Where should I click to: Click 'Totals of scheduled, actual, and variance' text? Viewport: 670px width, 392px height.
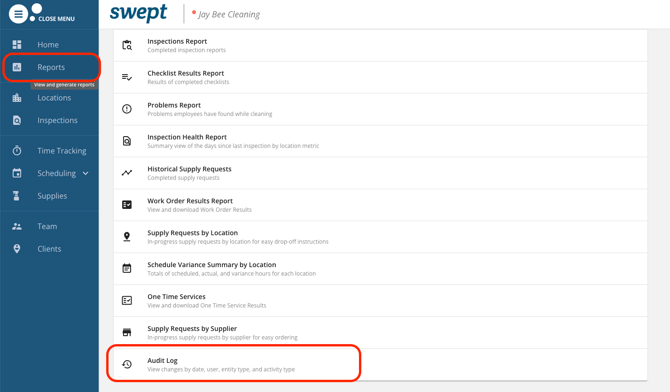coord(232,274)
